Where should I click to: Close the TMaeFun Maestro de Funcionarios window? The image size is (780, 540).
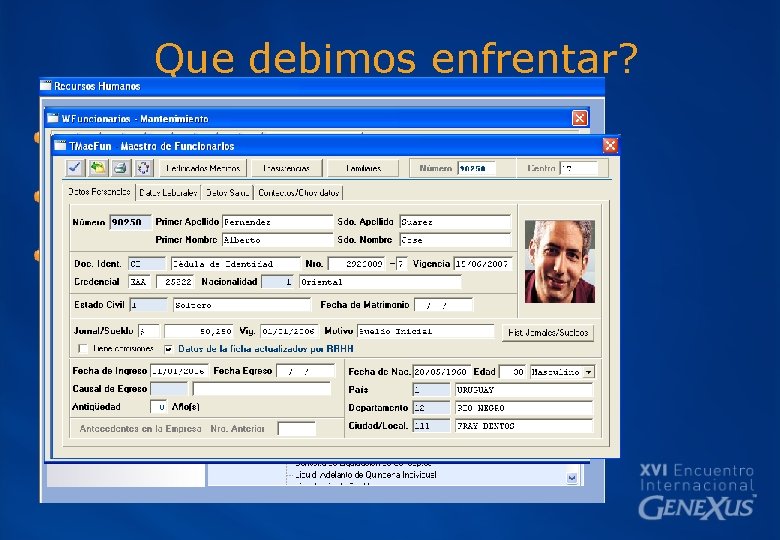point(610,146)
